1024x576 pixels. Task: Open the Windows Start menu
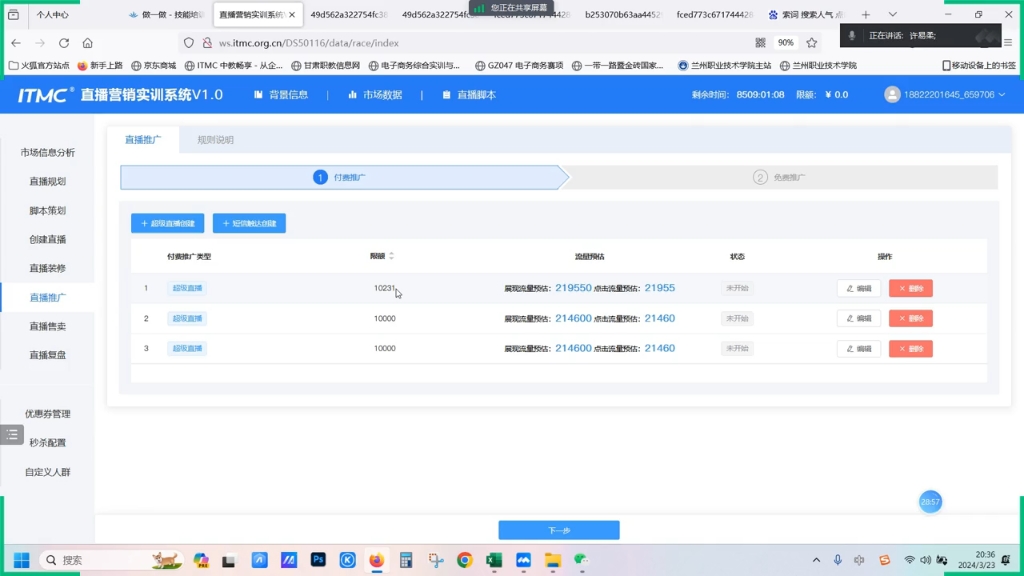(22, 560)
